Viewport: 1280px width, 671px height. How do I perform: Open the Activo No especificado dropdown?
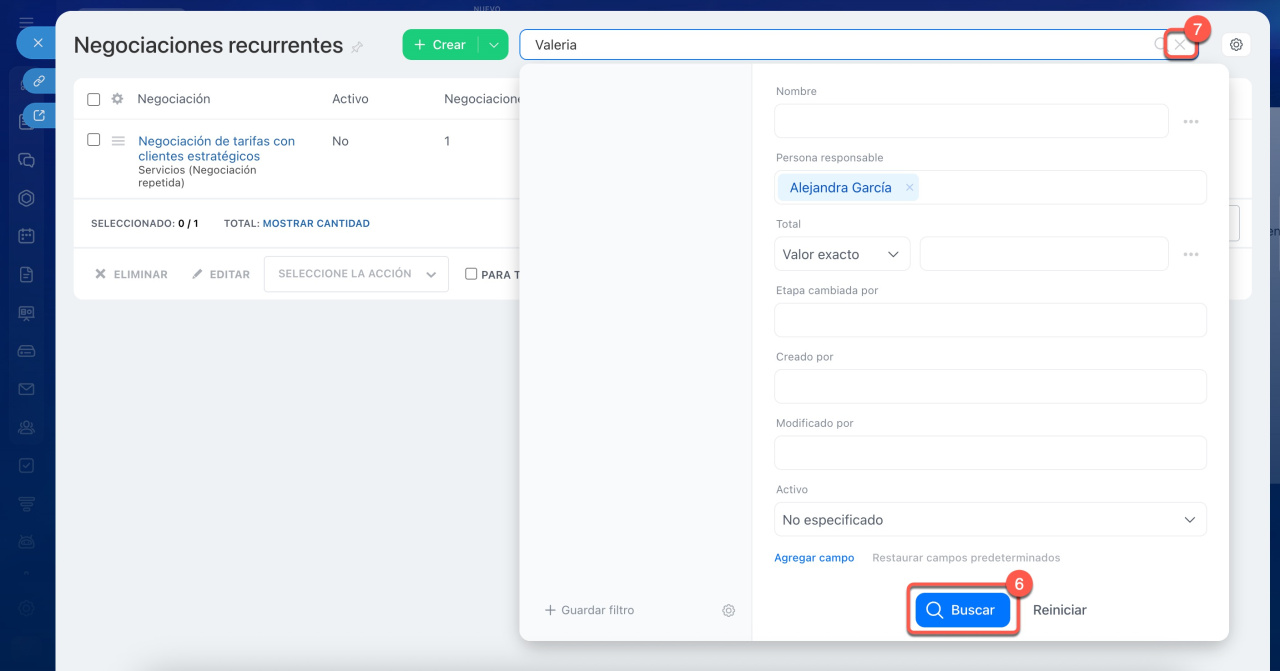point(989,520)
